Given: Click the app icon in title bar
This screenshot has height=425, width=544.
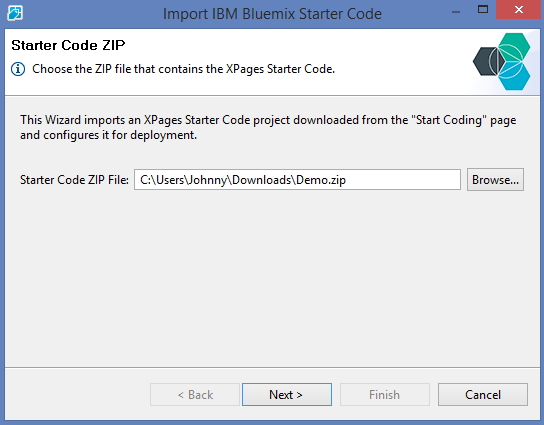Looking at the screenshot, I should [x=15, y=13].
